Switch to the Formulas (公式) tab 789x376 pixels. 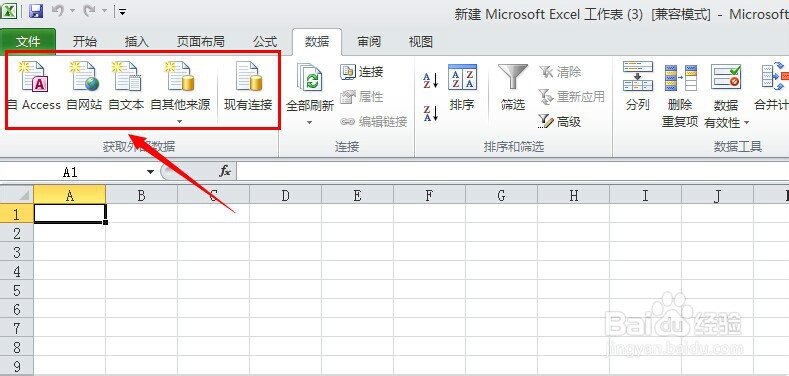pyautogui.click(x=265, y=42)
